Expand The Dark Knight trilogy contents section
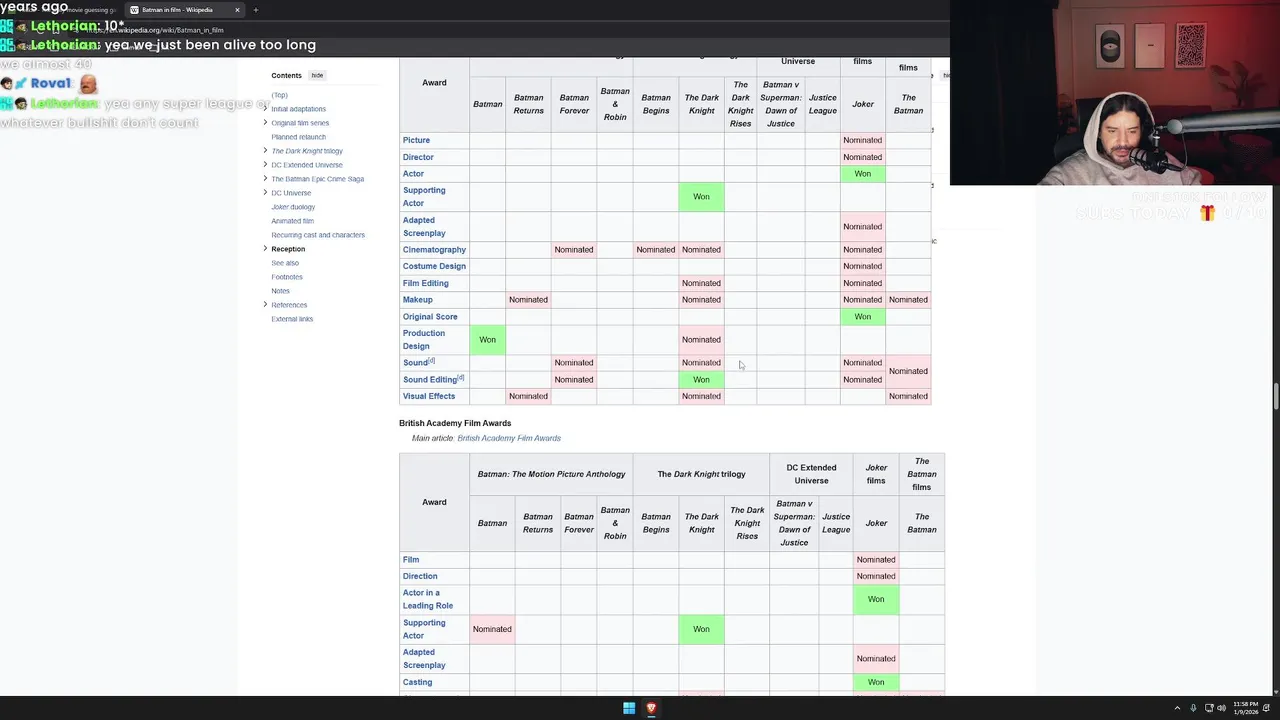 (265, 151)
